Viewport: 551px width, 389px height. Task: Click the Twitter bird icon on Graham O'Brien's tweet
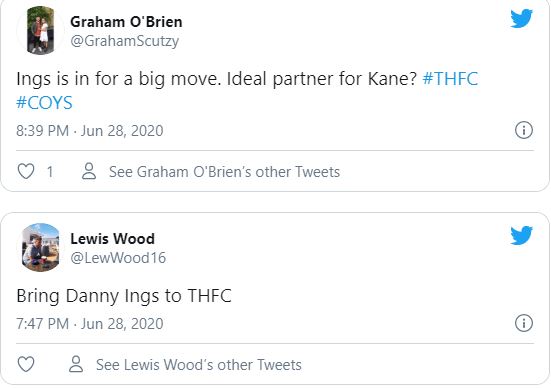(521, 18)
